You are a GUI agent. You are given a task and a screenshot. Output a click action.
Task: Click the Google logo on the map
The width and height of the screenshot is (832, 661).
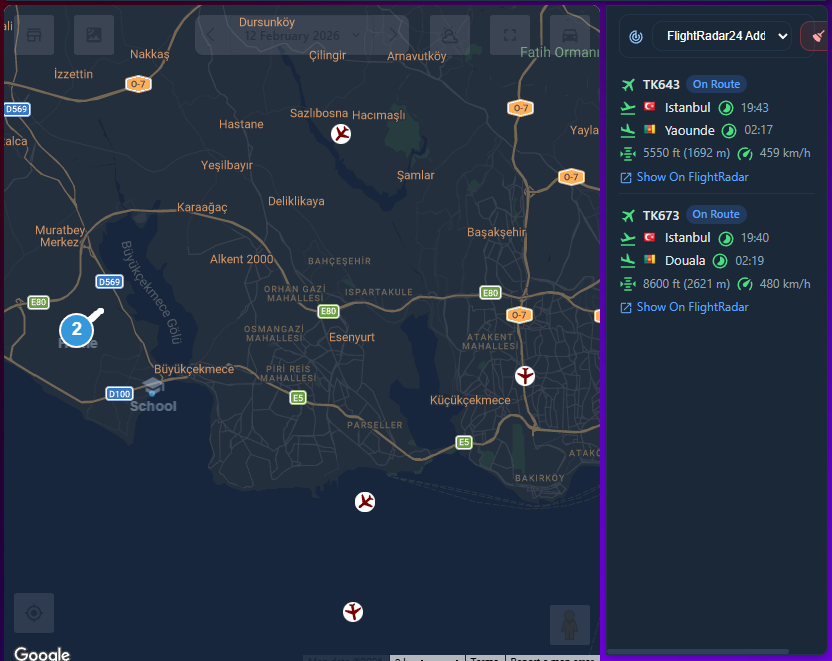tap(42, 653)
